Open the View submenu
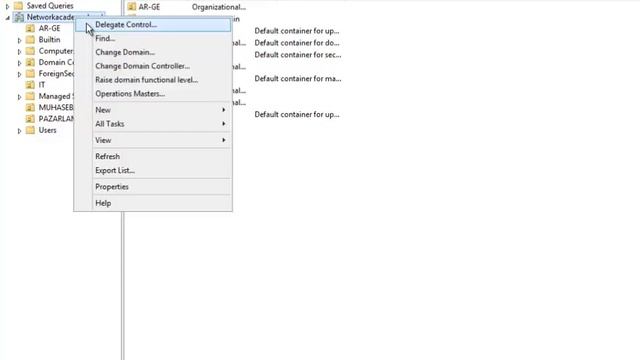This screenshot has width=640, height=360. click(153, 140)
